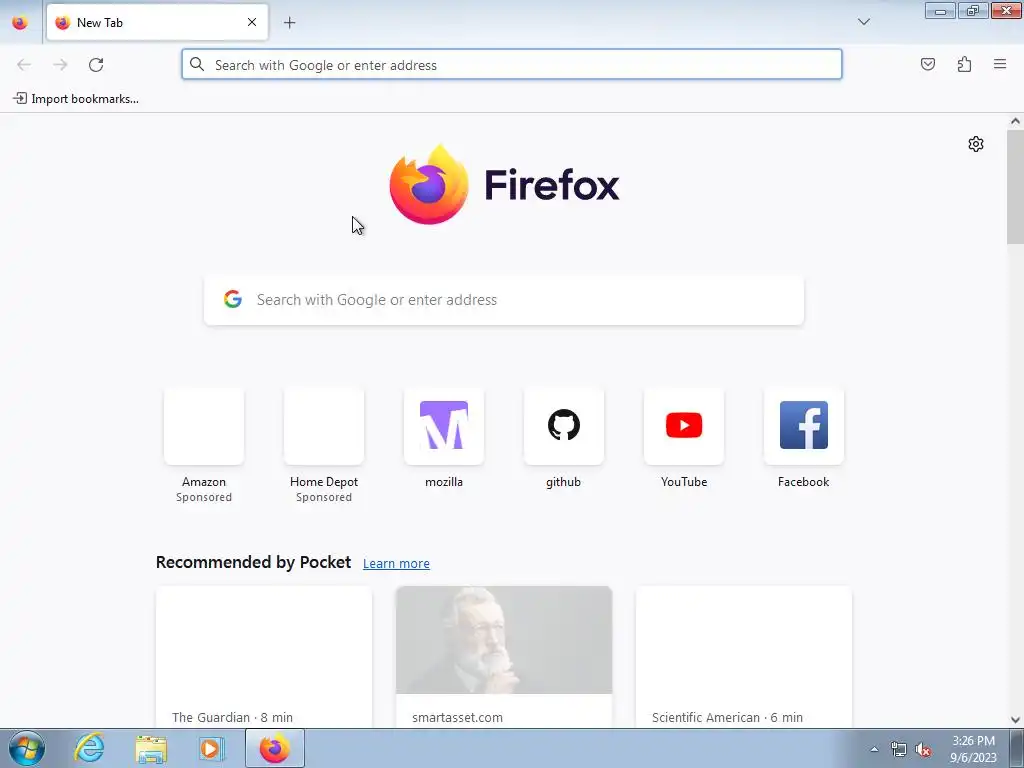Open the YouTube shortcut tile

[684, 440]
